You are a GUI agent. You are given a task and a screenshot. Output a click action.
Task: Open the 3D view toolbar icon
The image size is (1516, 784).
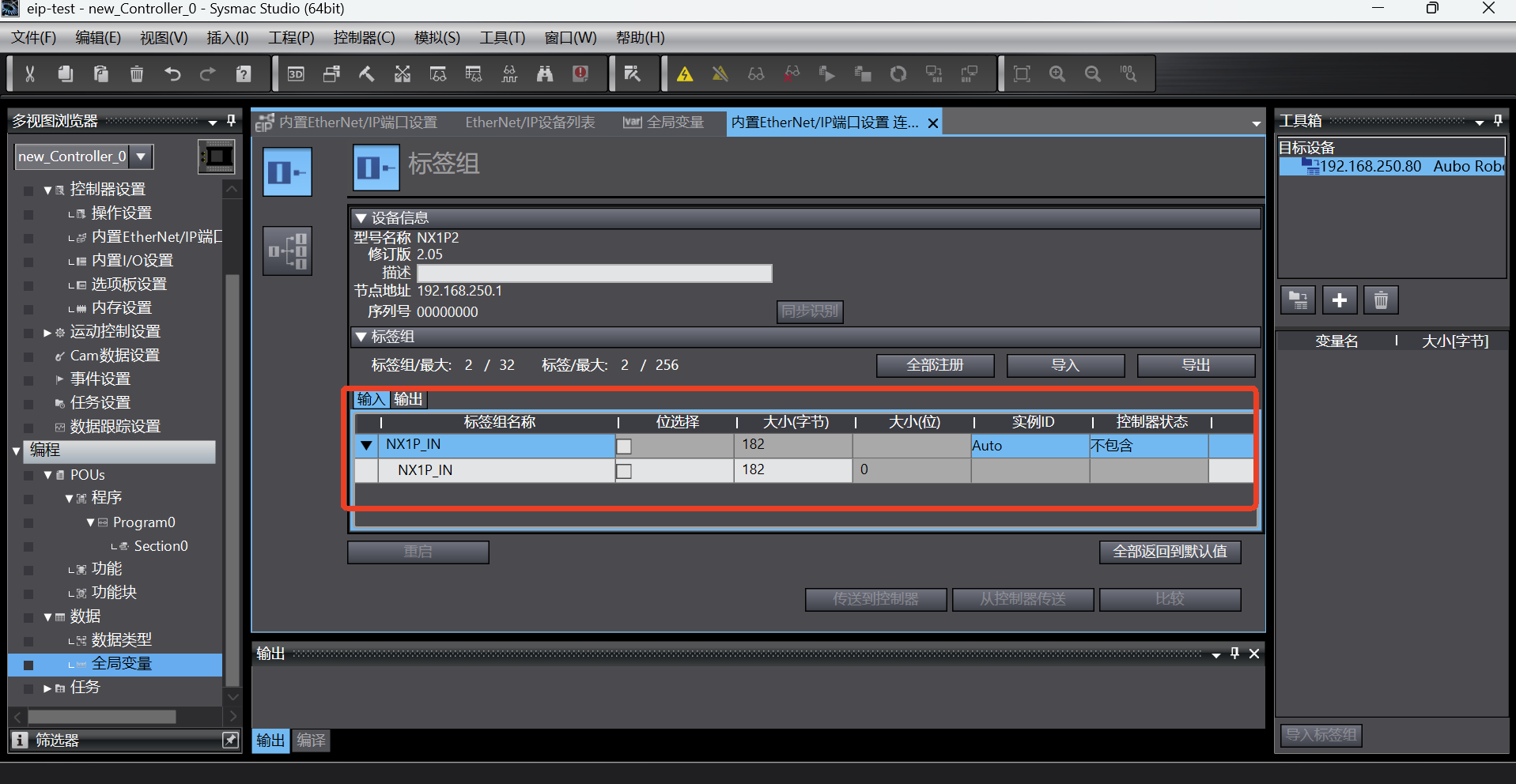point(296,74)
